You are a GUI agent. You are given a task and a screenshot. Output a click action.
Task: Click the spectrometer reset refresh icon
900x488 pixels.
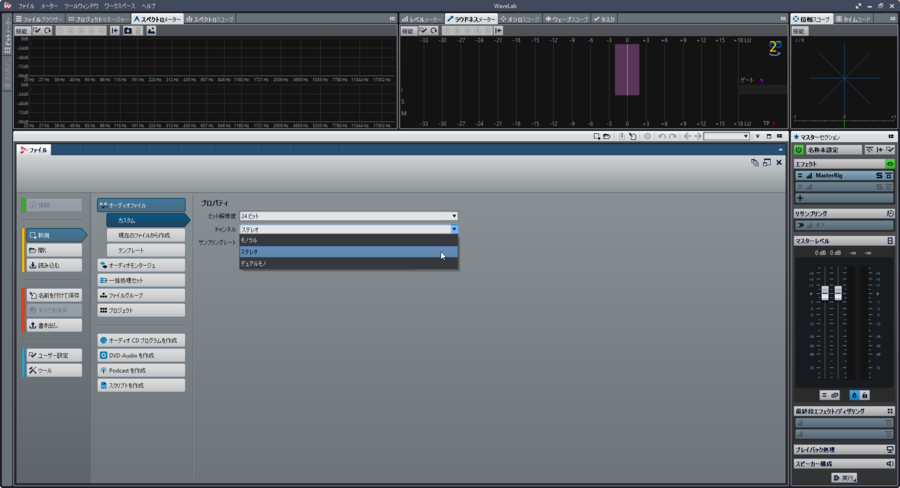click(x=48, y=30)
